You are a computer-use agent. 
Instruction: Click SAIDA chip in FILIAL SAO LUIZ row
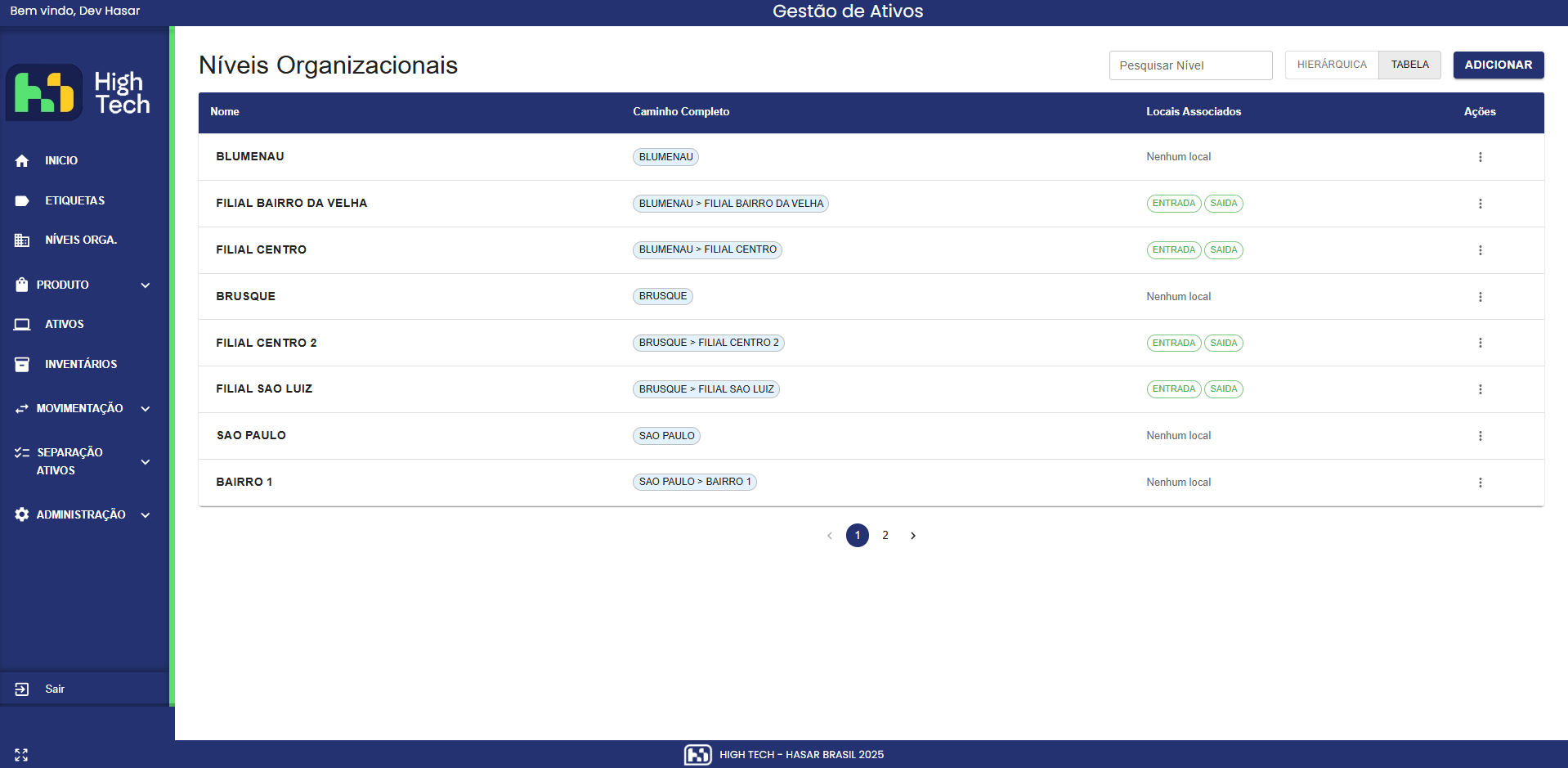1223,389
